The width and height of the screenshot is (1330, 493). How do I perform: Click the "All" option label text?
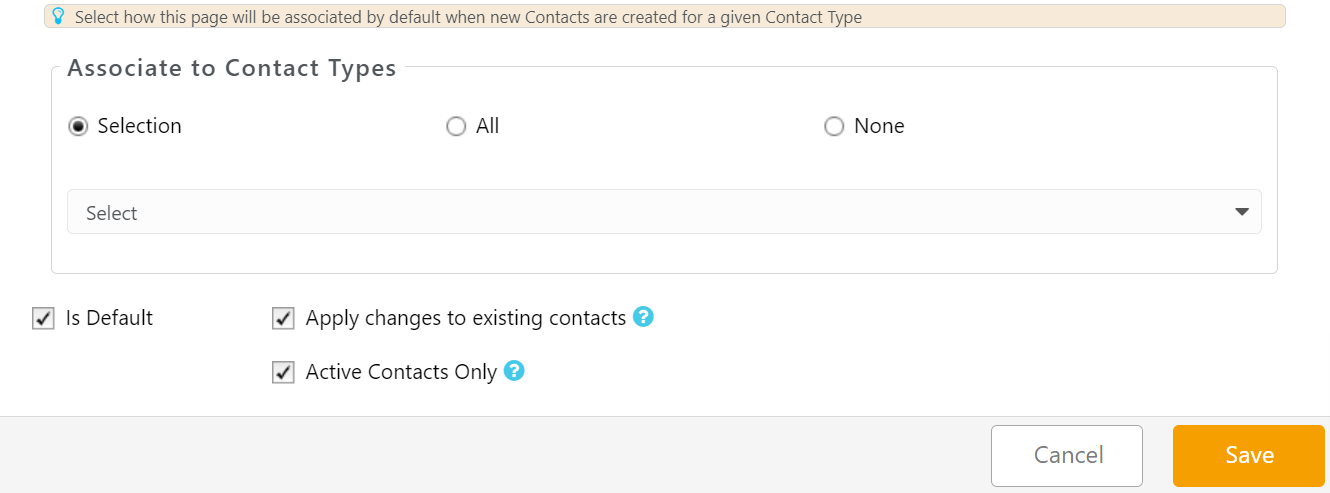tap(488, 126)
